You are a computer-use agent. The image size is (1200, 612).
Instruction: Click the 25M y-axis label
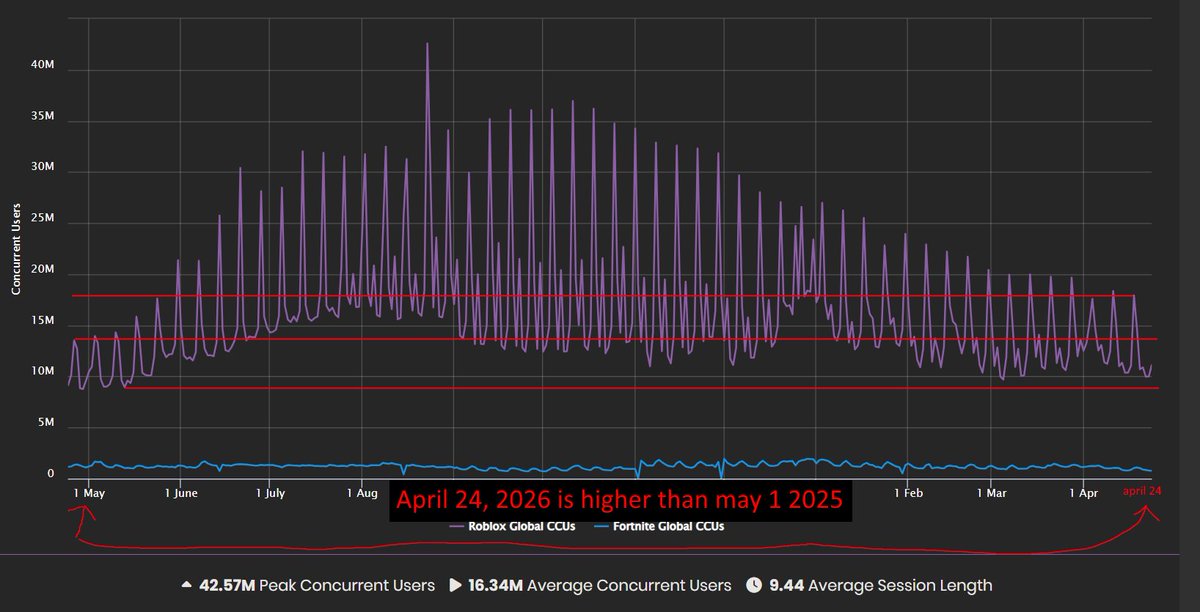pos(43,218)
